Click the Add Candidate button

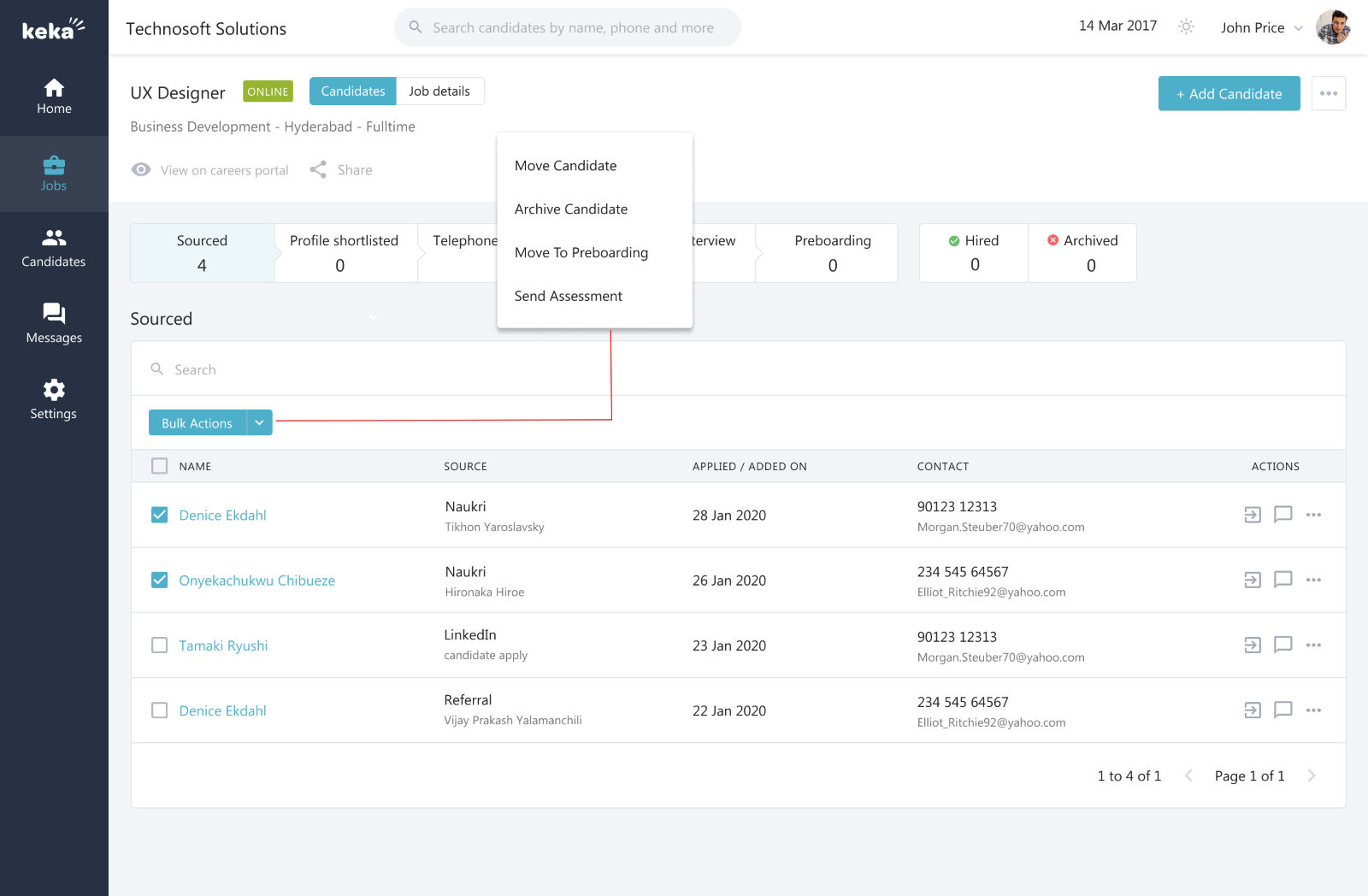coord(1229,93)
